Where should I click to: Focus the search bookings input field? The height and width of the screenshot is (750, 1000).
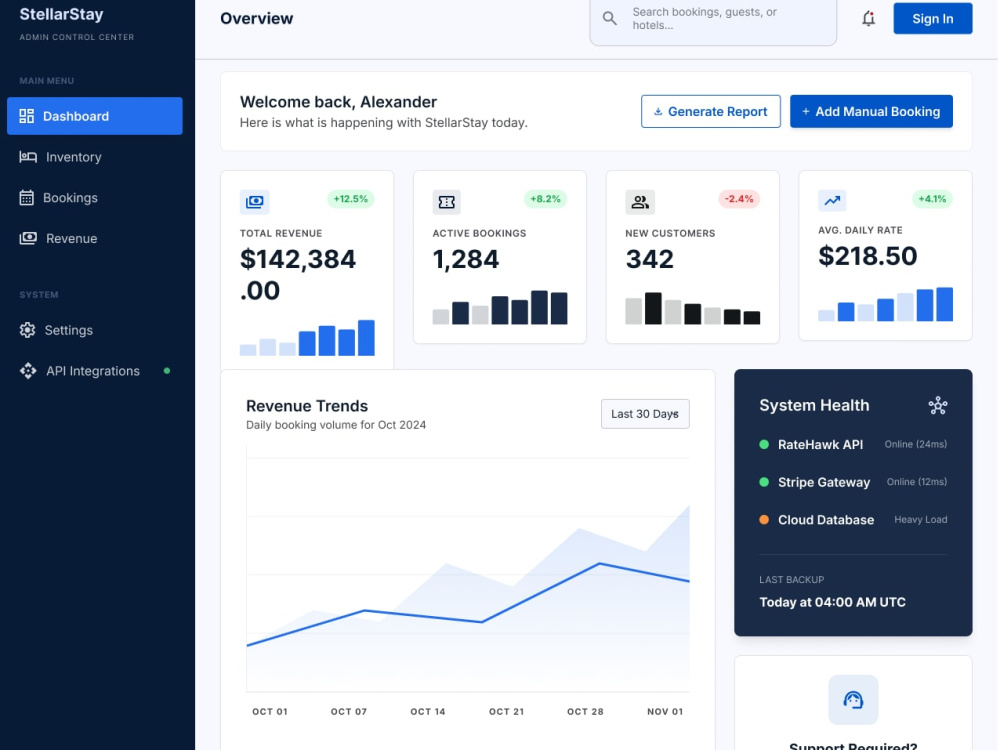713,19
